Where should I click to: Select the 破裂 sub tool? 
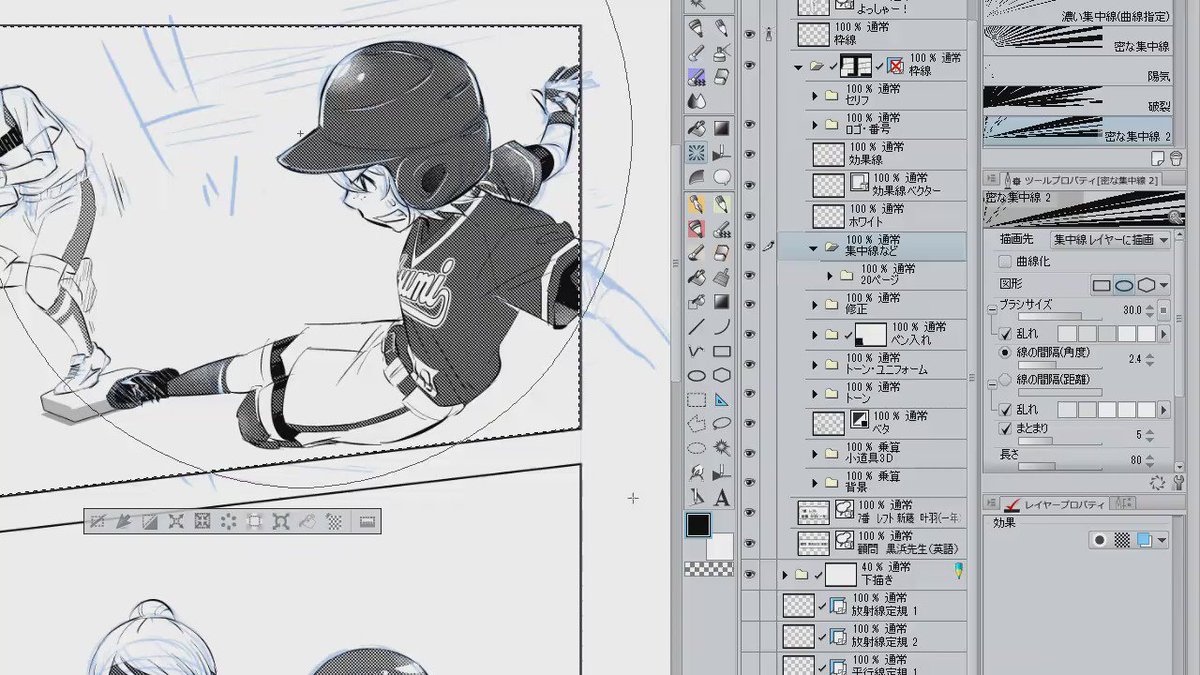(1079, 101)
